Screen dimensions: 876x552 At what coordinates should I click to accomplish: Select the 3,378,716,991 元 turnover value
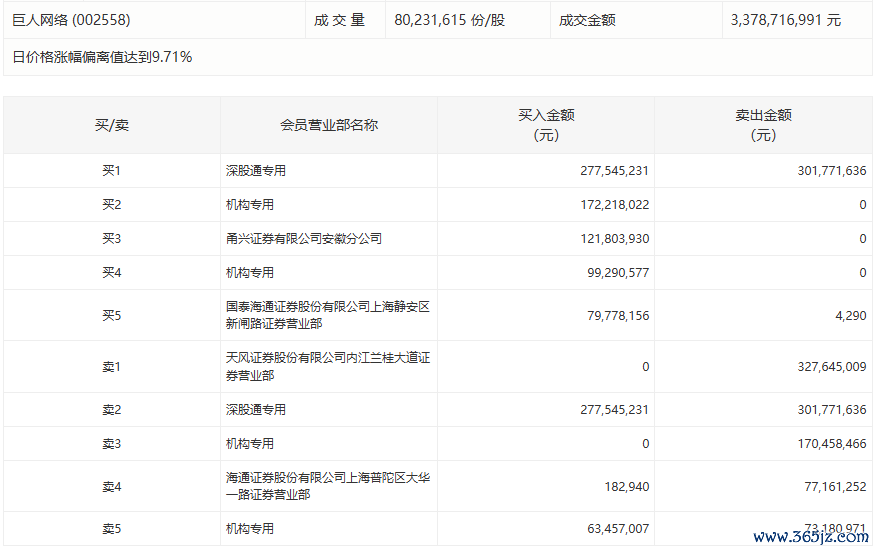[x=786, y=20]
